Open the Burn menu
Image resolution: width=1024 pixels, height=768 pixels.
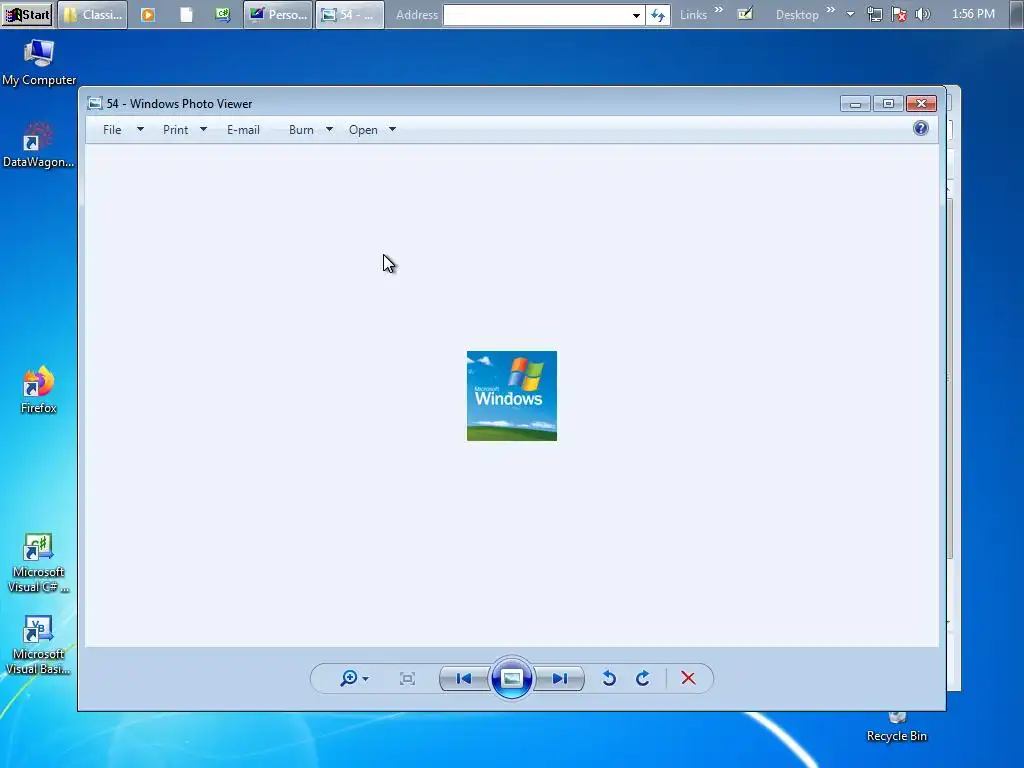pos(301,130)
